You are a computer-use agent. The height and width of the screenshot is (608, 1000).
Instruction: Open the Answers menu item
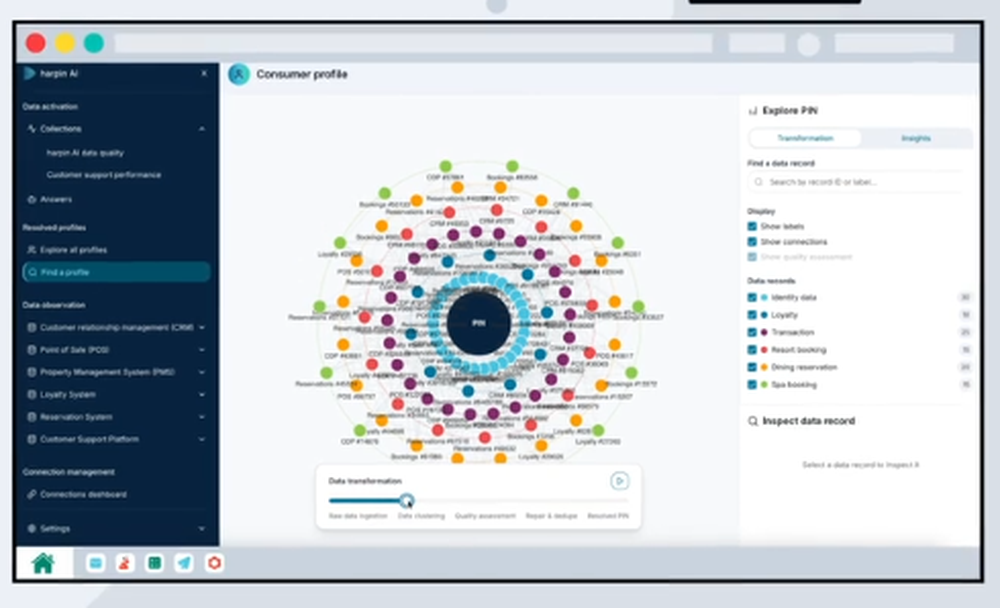pyautogui.click(x=55, y=199)
